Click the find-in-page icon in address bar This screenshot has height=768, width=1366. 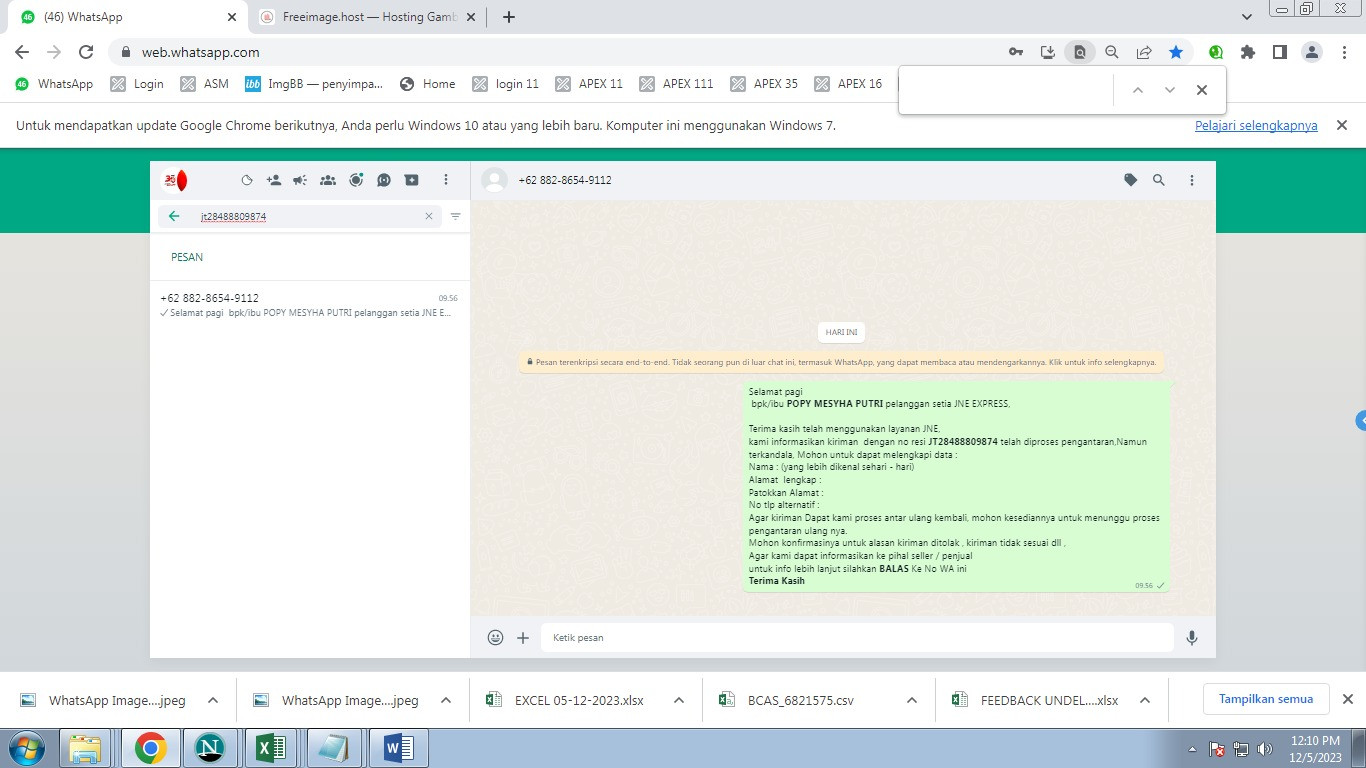pyautogui.click(x=1080, y=52)
